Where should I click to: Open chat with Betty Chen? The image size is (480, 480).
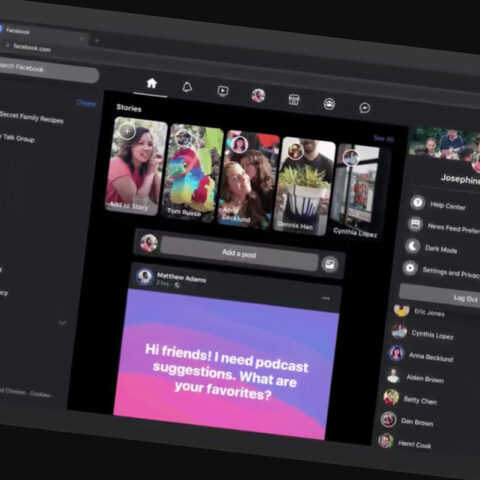coord(420,400)
